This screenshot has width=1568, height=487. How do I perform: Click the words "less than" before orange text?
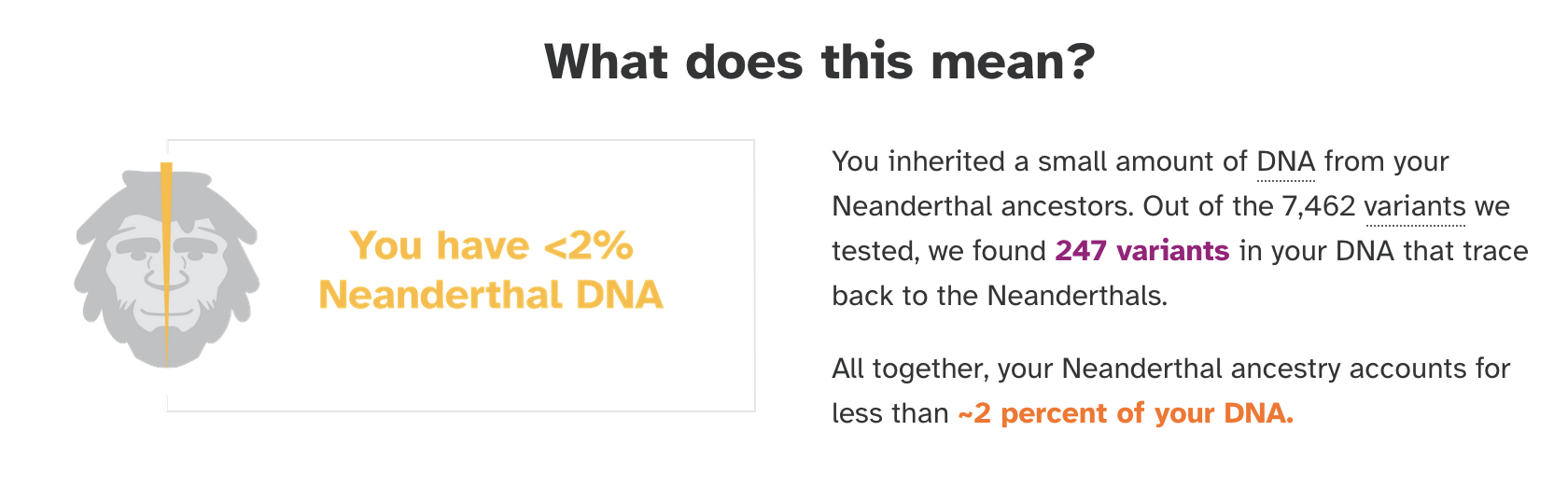[889, 413]
